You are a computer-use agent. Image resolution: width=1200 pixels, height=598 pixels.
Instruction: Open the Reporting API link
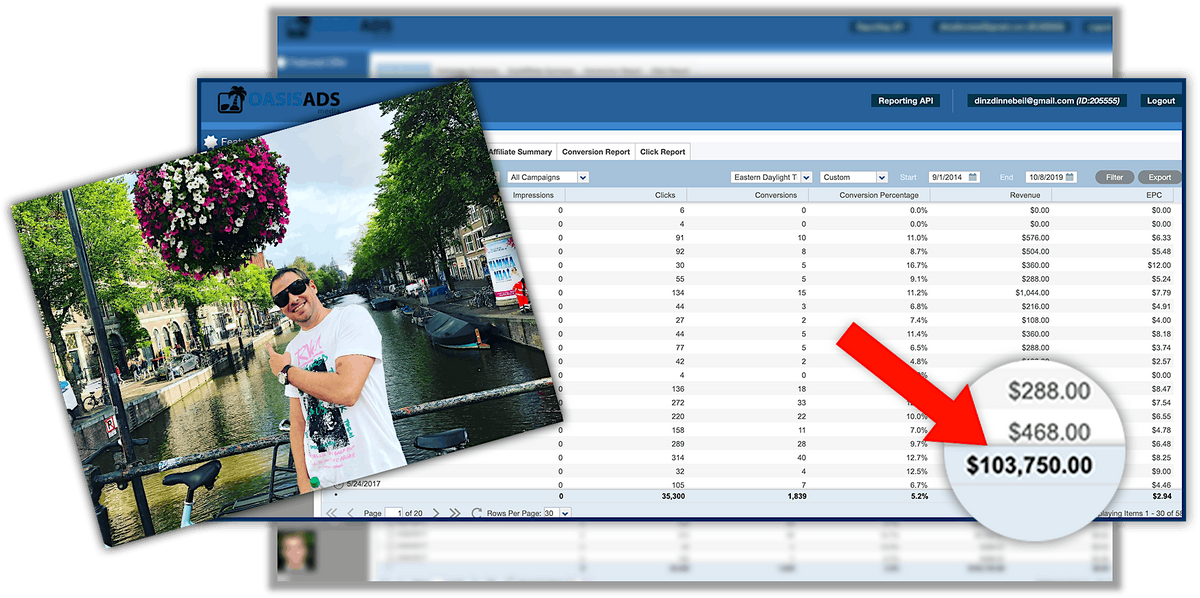pyautogui.click(x=906, y=101)
